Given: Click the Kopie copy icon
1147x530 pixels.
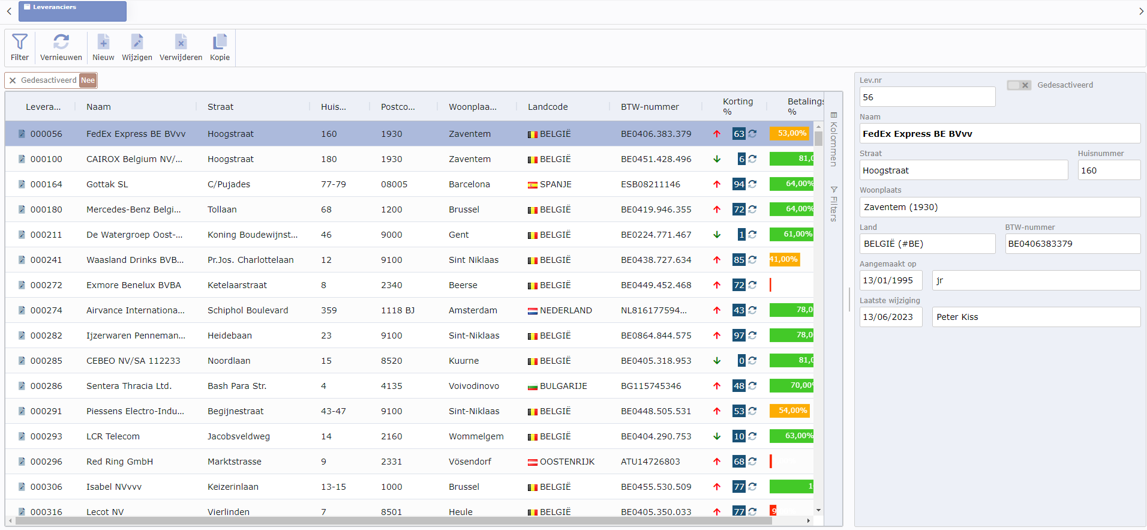Looking at the screenshot, I should click(x=220, y=46).
